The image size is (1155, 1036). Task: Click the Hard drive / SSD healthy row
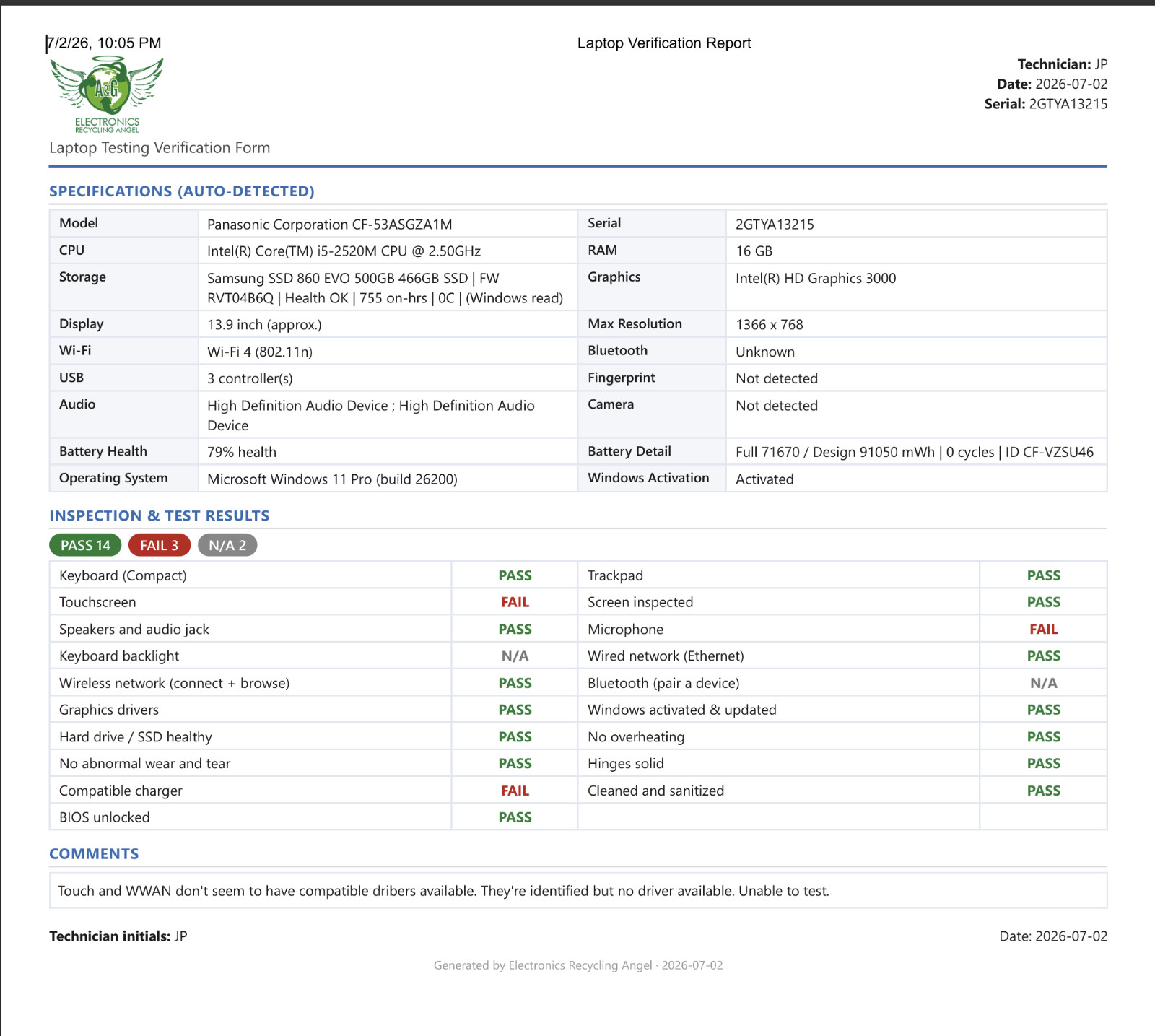(x=313, y=737)
